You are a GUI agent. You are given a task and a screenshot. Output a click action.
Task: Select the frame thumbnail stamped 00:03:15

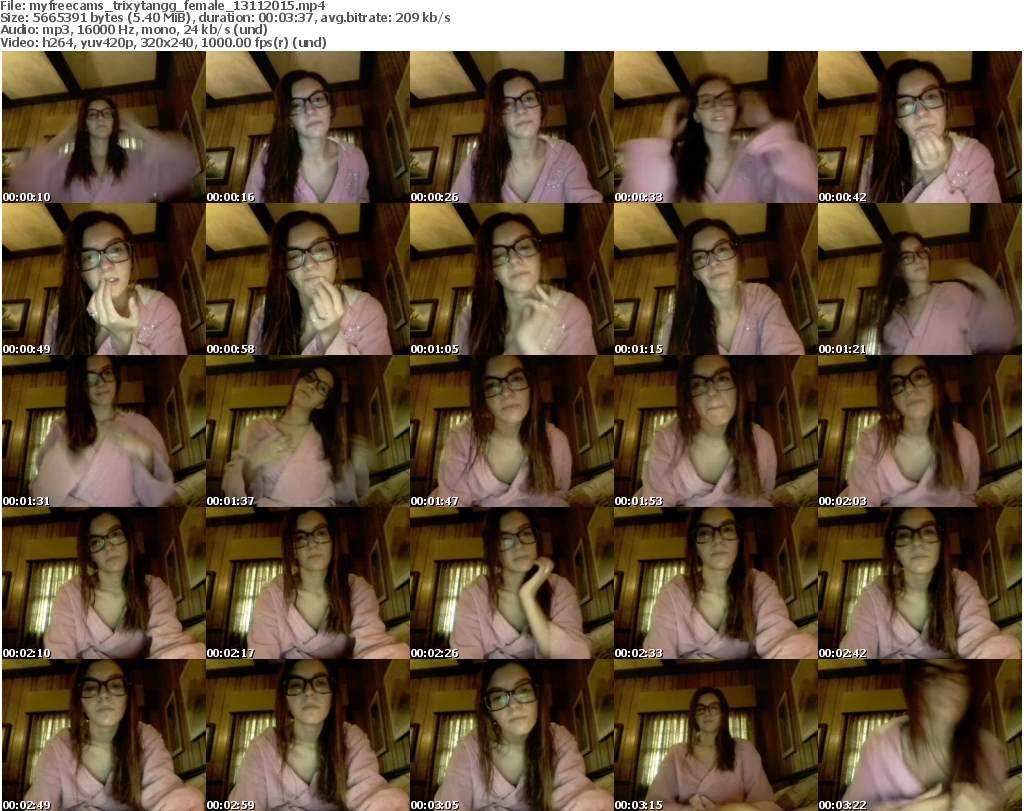pos(715,735)
